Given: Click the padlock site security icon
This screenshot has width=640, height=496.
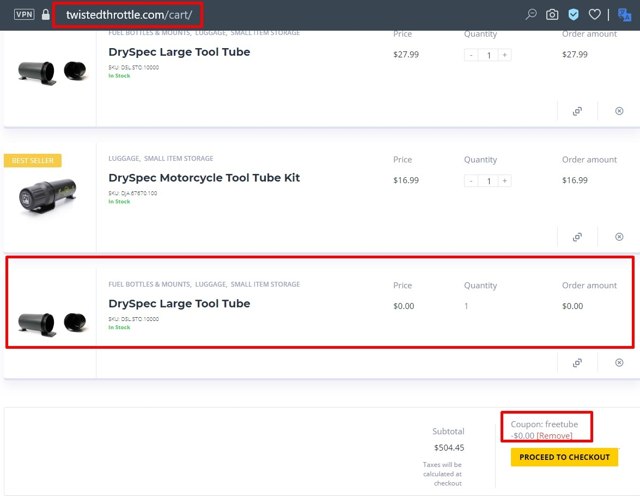Looking at the screenshot, I should 46,15.
